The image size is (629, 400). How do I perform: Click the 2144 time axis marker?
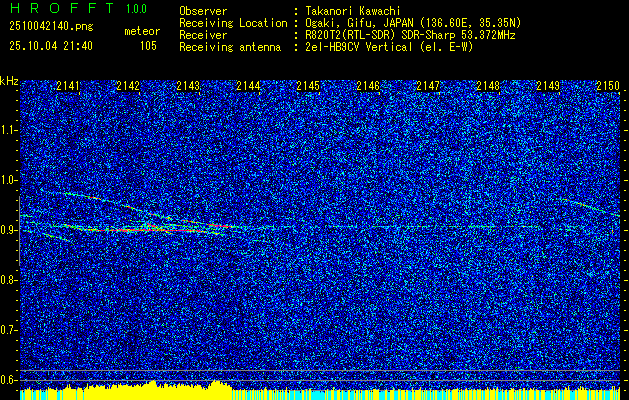click(248, 85)
